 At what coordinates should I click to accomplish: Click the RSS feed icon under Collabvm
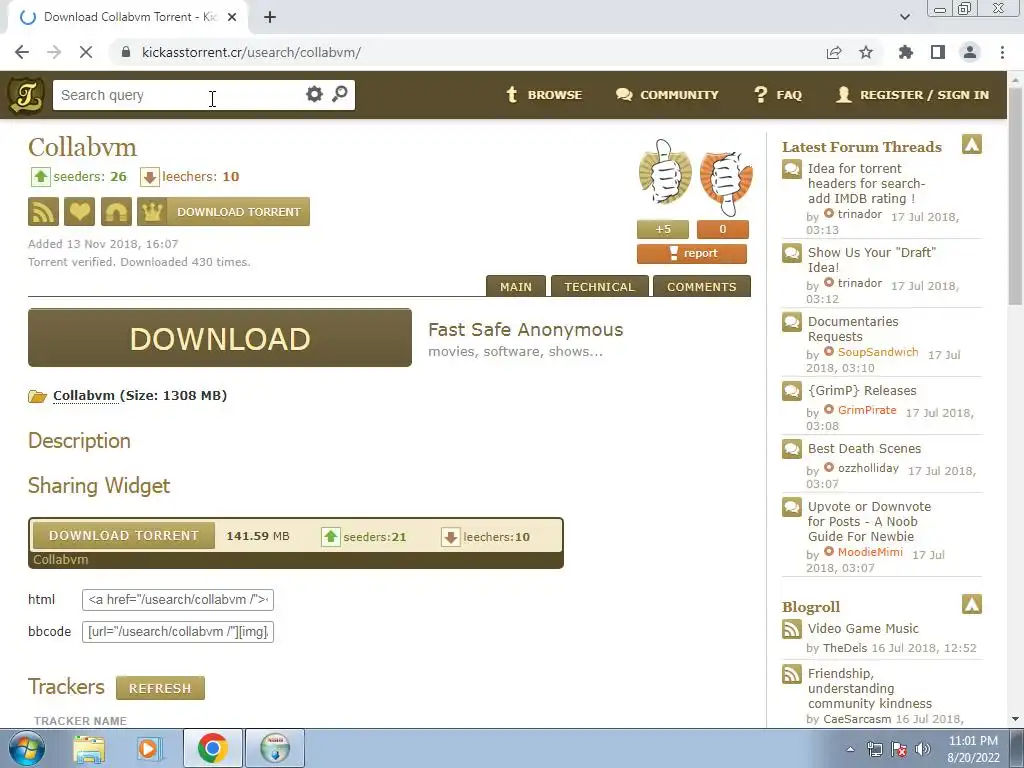point(43,212)
